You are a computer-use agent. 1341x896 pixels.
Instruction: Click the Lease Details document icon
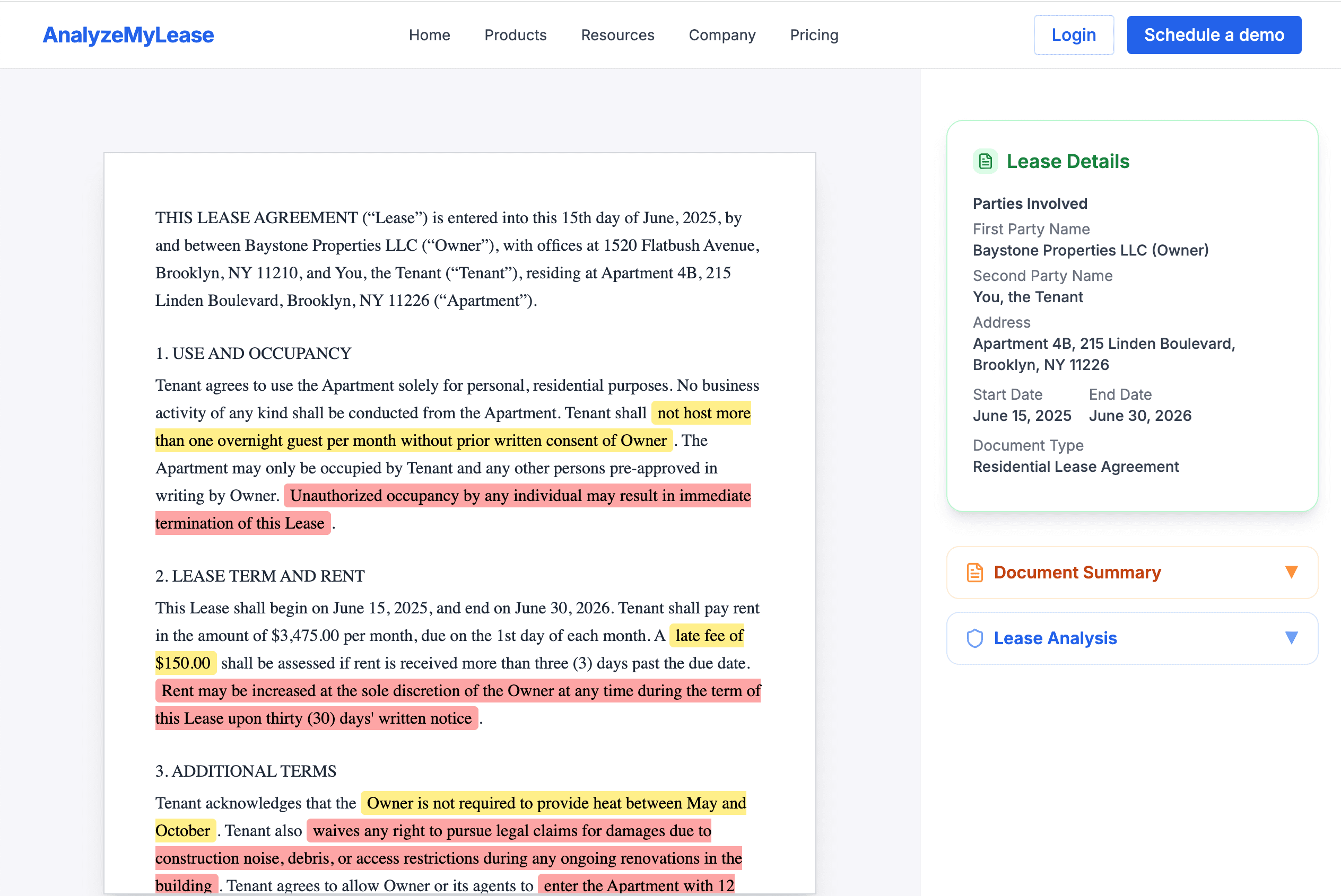(x=985, y=161)
